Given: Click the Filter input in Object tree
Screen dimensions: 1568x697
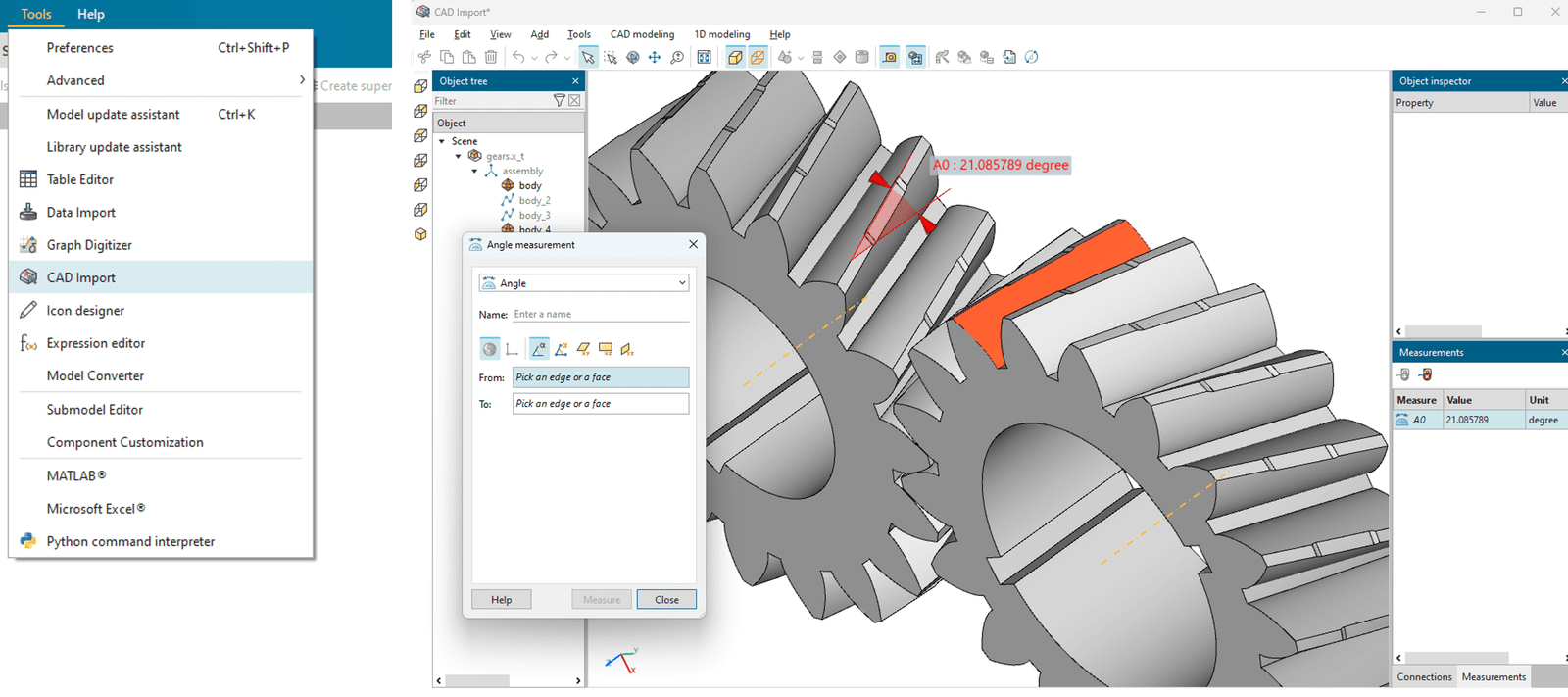Looking at the screenshot, I should tap(493, 100).
